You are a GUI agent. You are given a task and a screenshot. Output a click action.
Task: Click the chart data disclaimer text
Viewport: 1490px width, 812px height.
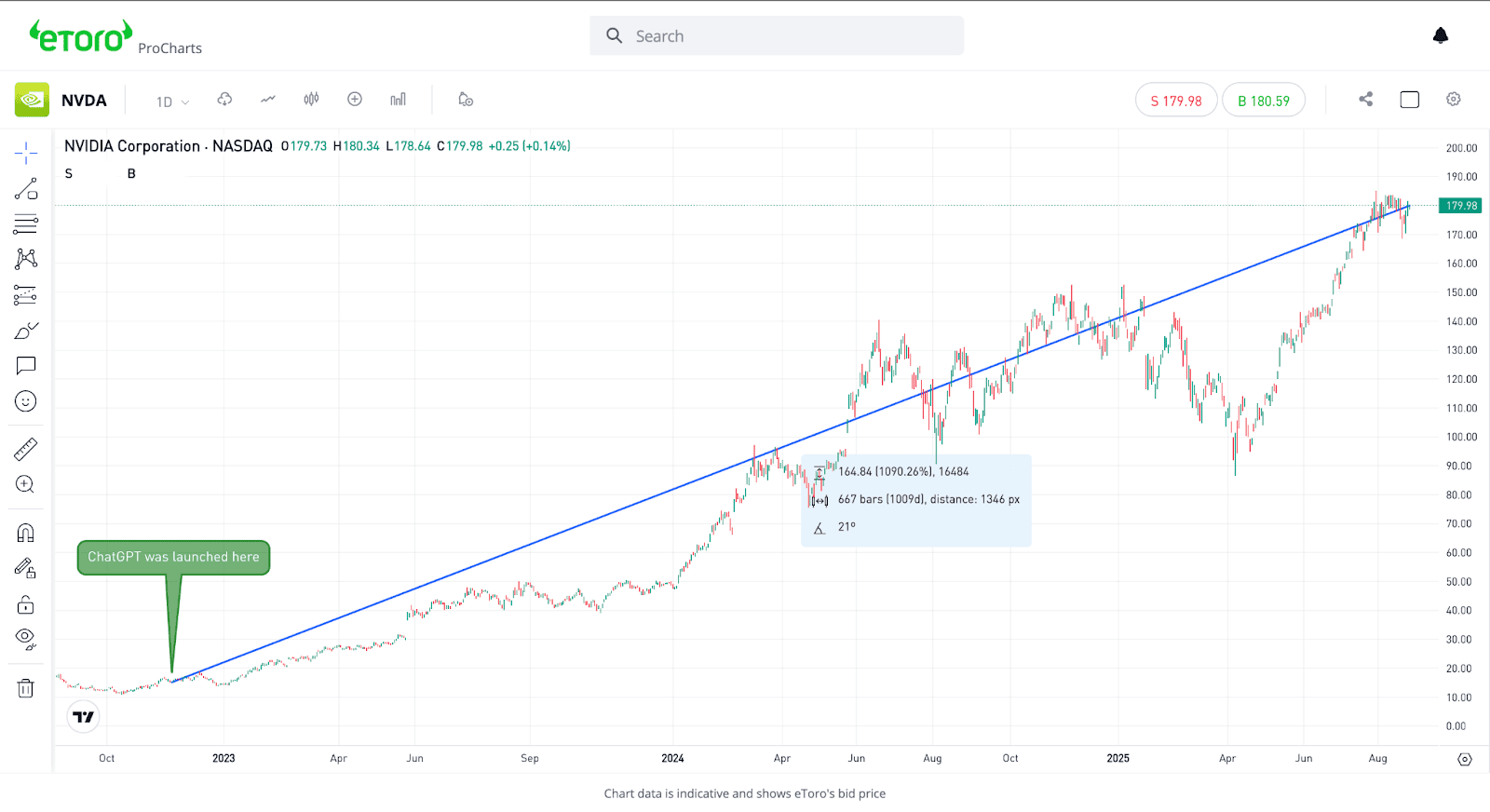(x=745, y=793)
